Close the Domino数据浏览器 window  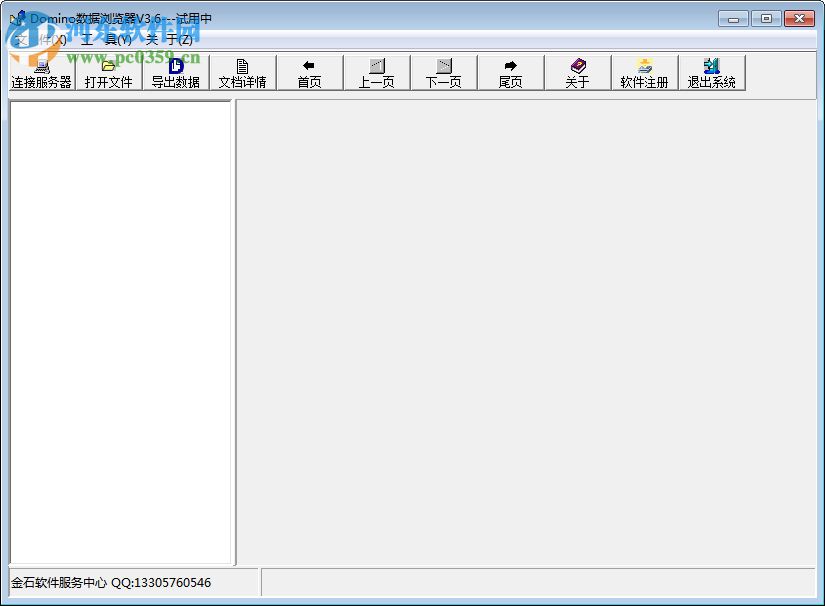[x=799, y=19]
